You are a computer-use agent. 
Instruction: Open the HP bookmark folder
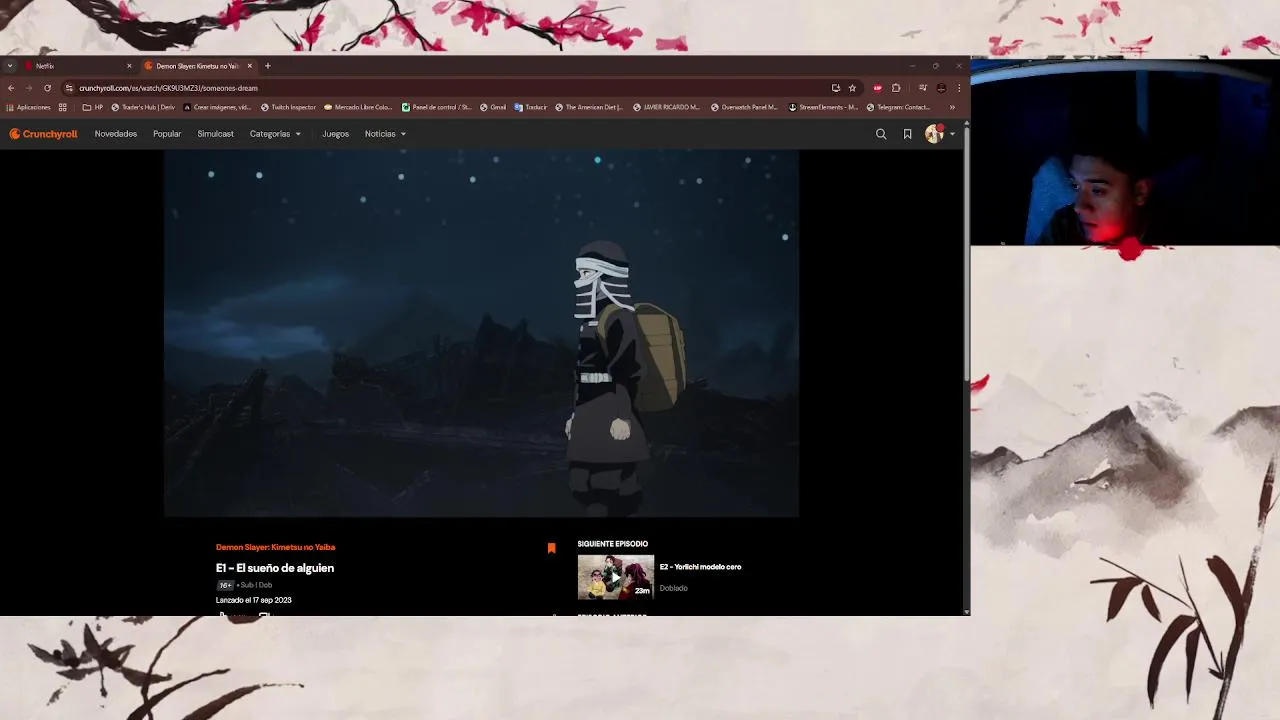(x=93, y=107)
